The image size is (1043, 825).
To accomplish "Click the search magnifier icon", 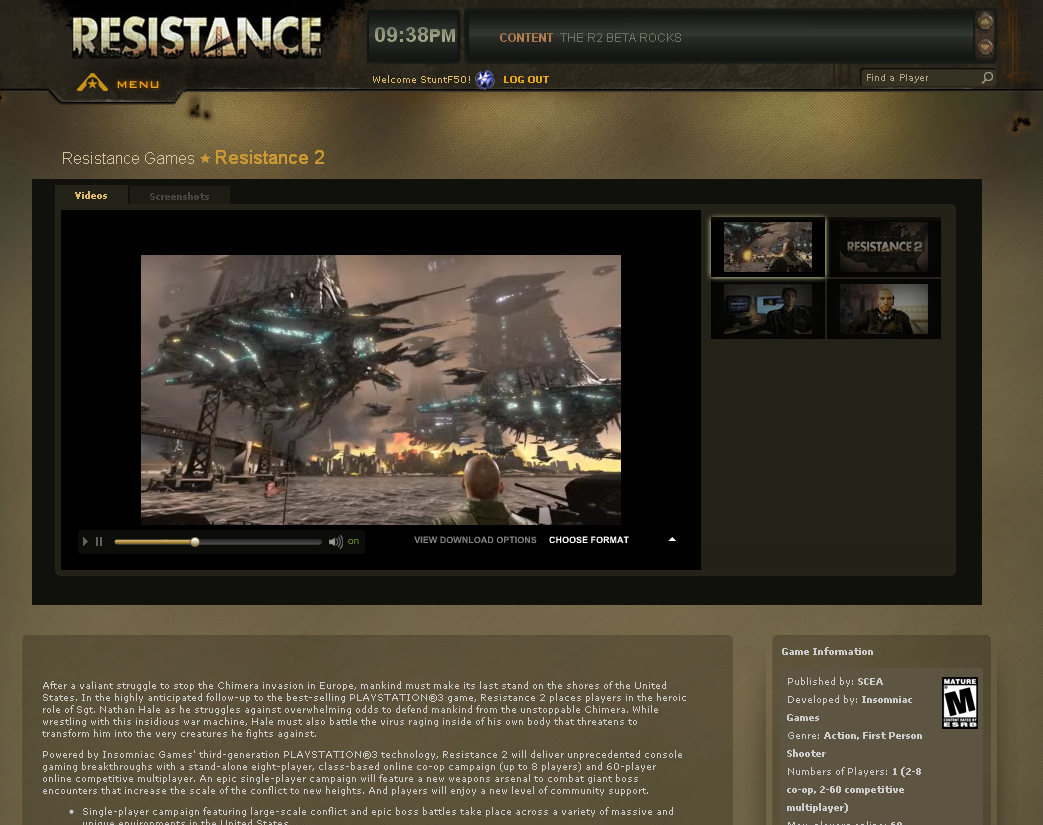I will (987, 78).
